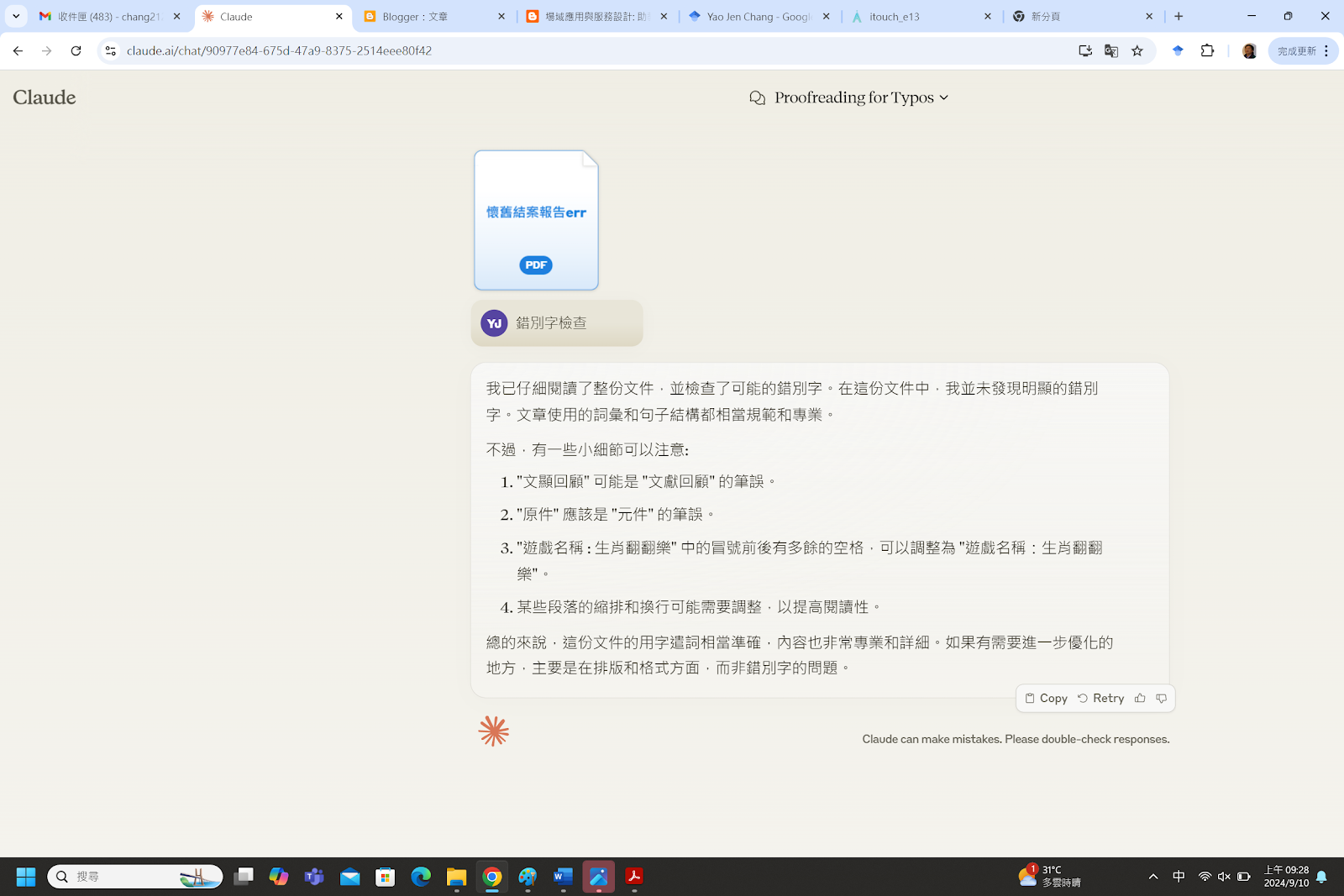
Task: Close the active Claude tab
Action: (x=339, y=17)
